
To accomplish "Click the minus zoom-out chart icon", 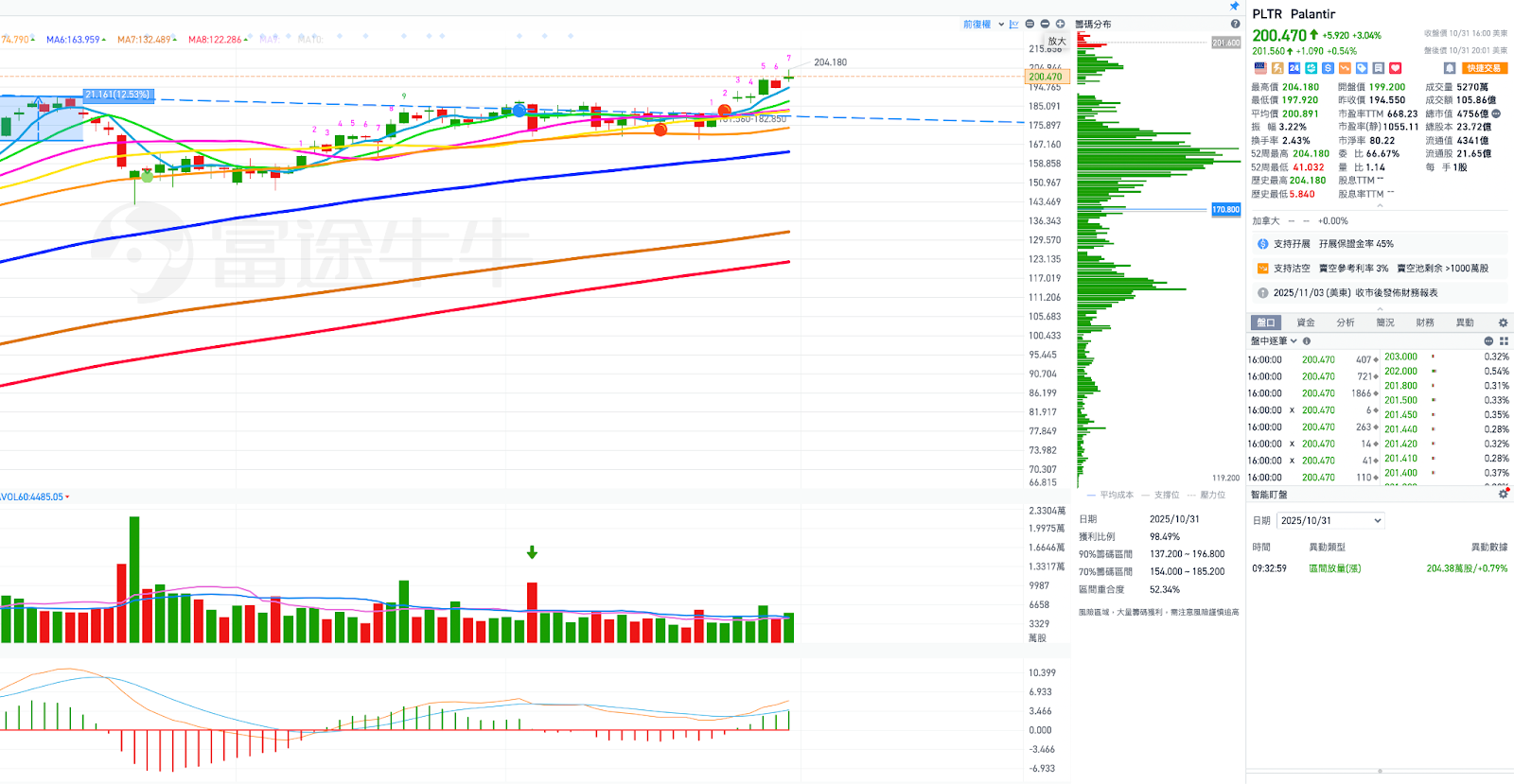I will click(1045, 25).
